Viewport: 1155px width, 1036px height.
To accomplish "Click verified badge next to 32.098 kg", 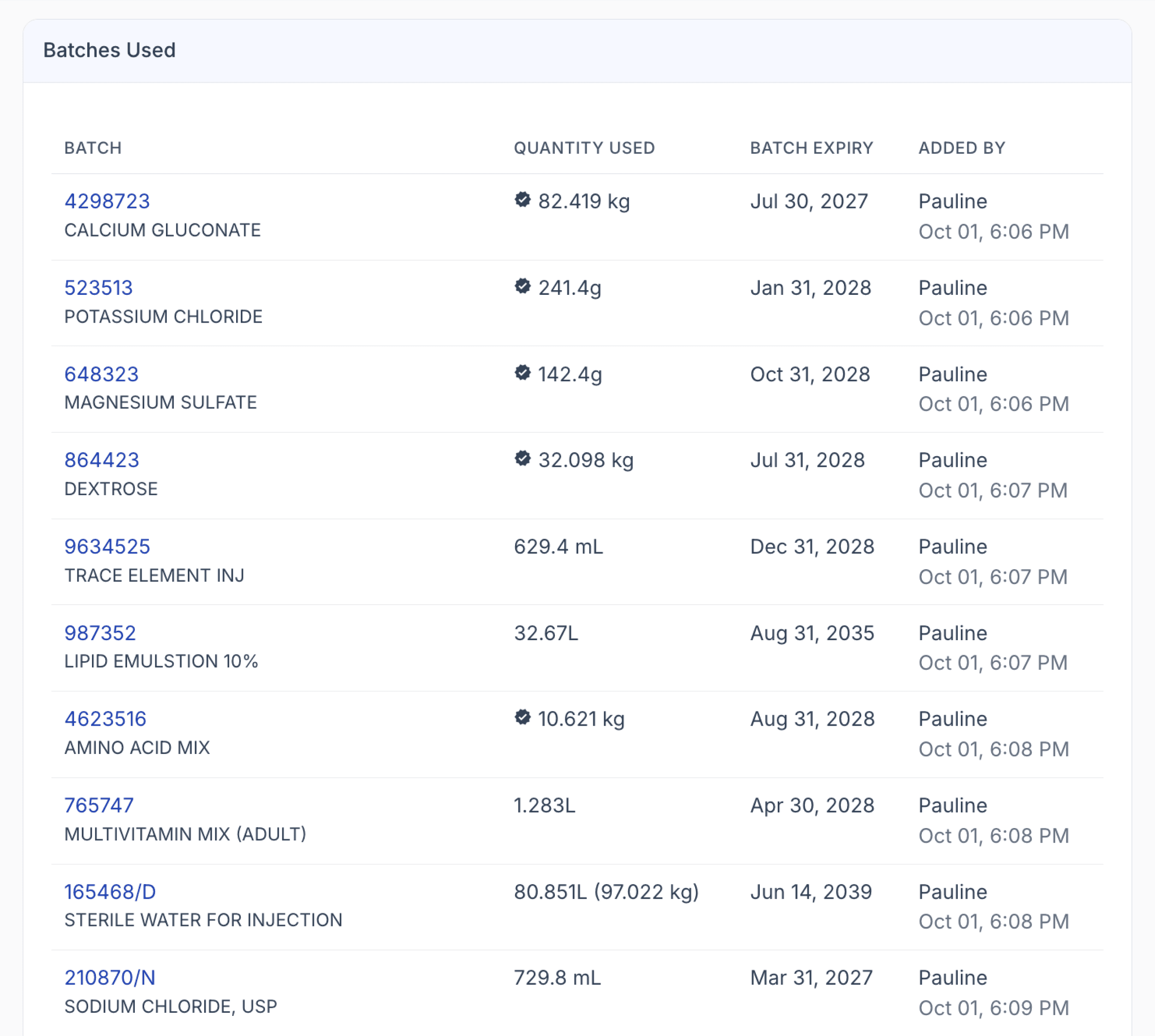I will pos(522,459).
